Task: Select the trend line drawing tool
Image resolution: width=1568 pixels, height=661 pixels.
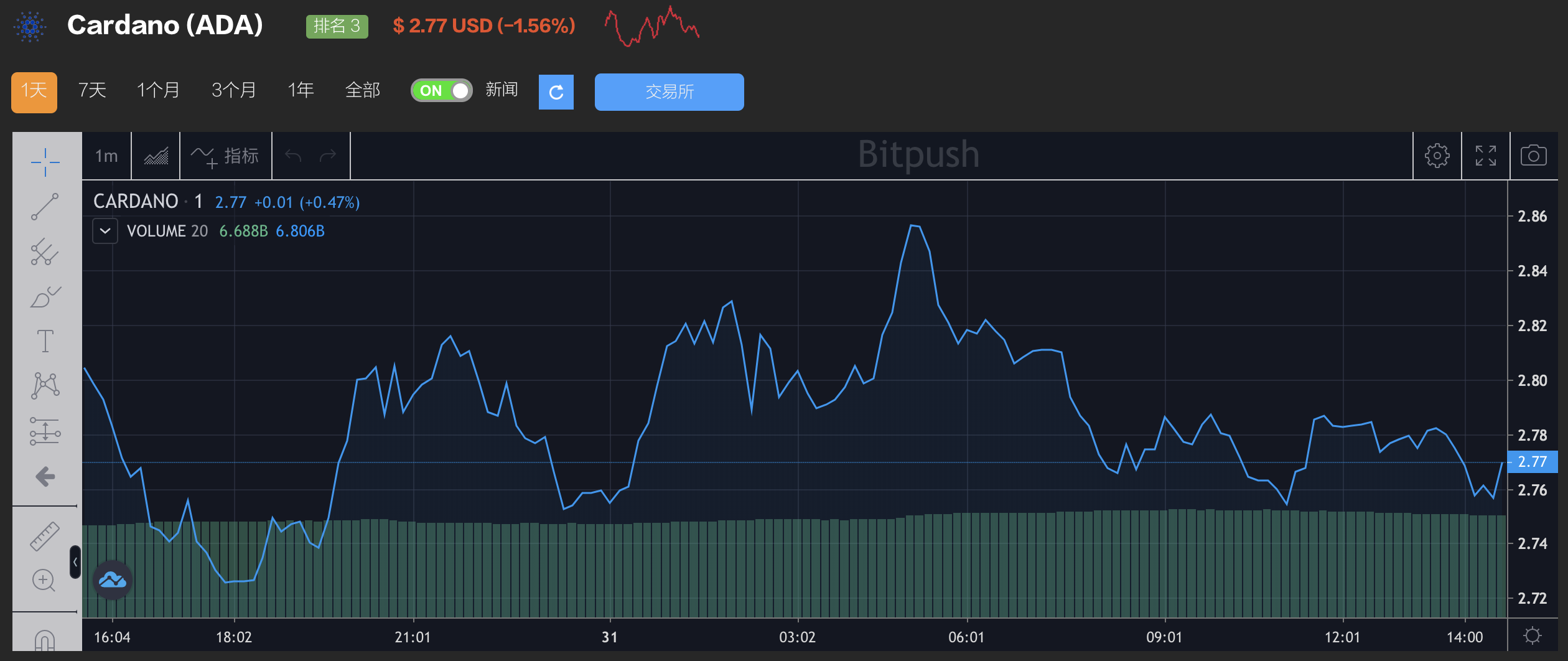Action: coord(45,207)
